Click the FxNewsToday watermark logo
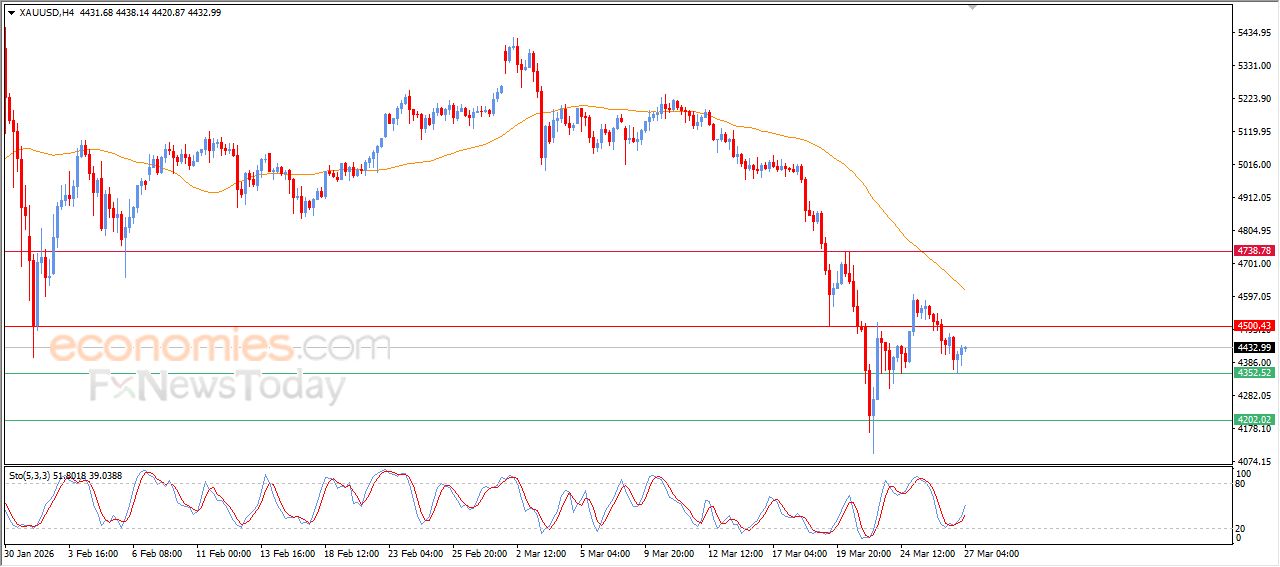Viewport: 1280px width, 567px height. (217, 386)
